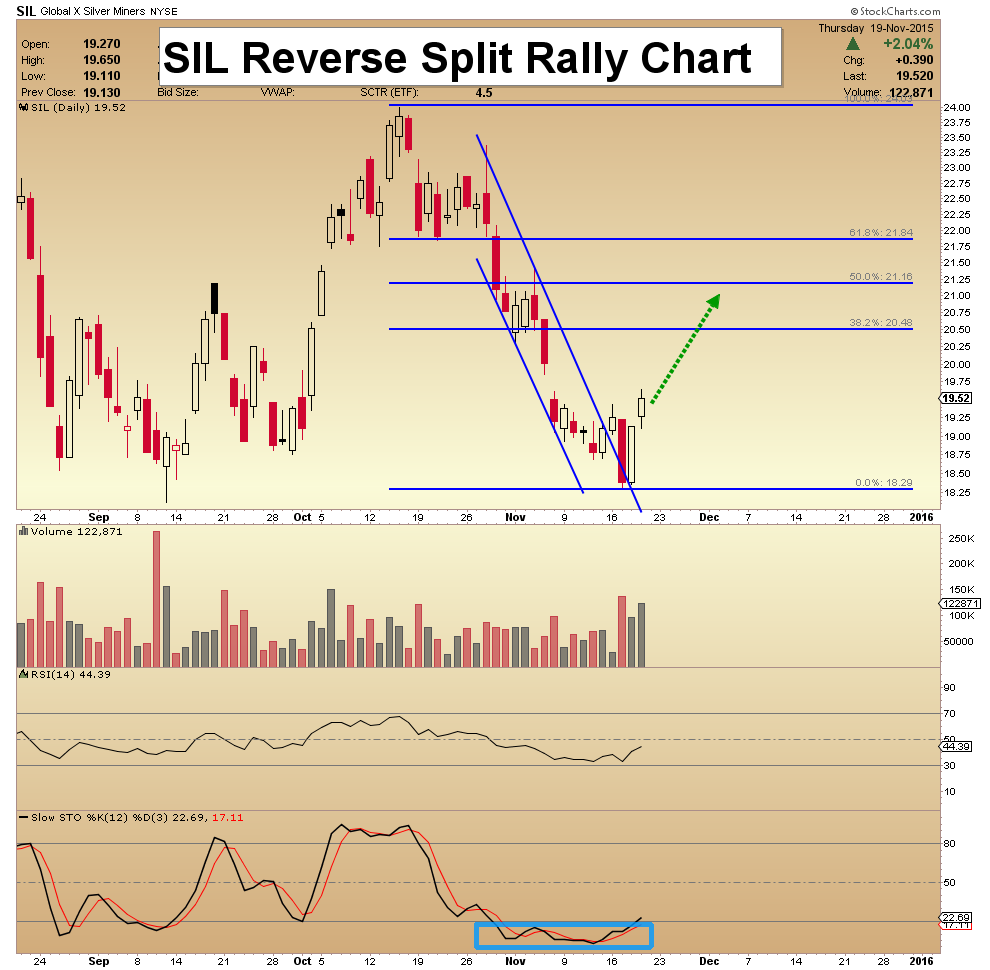This screenshot has height=970, width=990.
Task: Click the 'Slow STO %K(12) %D(3)' label
Action: point(100,817)
